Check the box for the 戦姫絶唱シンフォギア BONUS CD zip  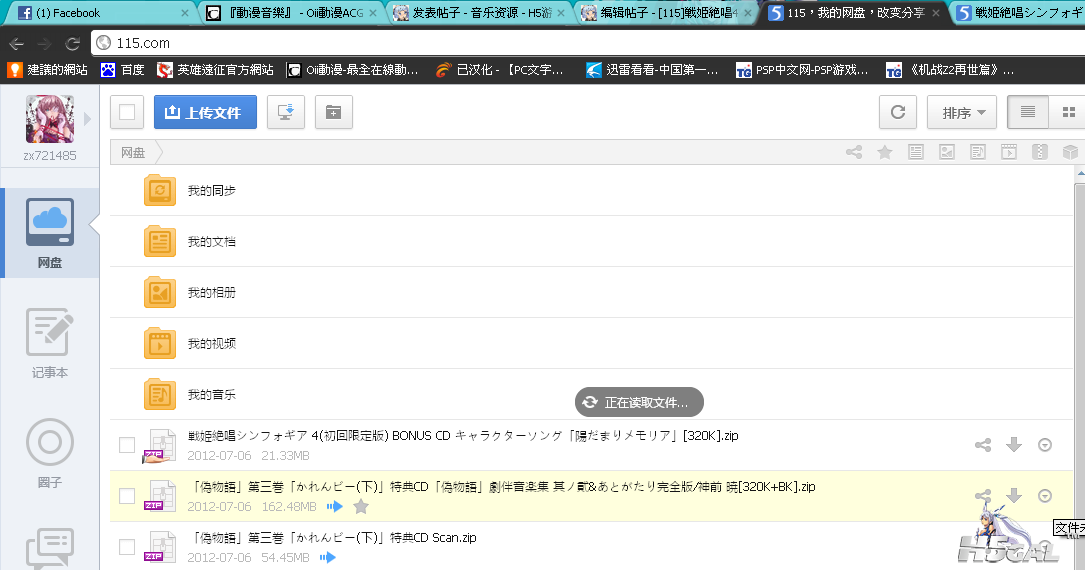pos(127,445)
